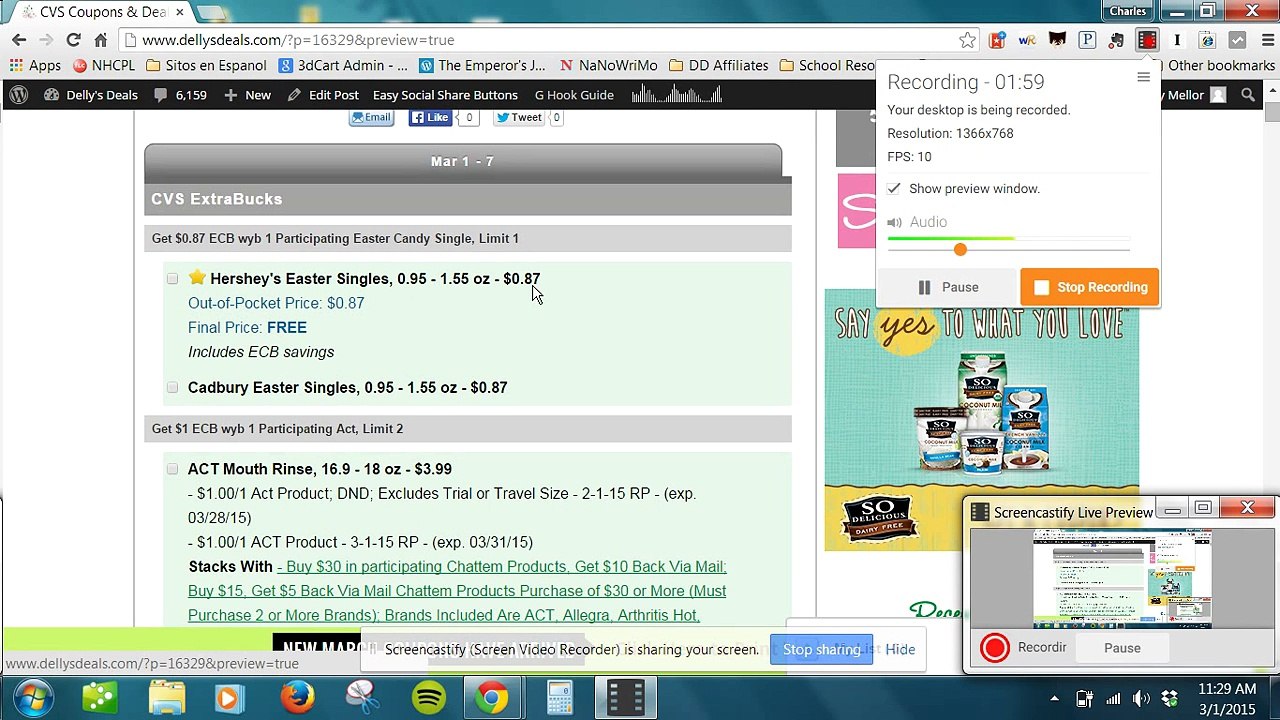Click Stop sharing in the notification bar
The height and width of the screenshot is (720, 1280).
click(821, 650)
